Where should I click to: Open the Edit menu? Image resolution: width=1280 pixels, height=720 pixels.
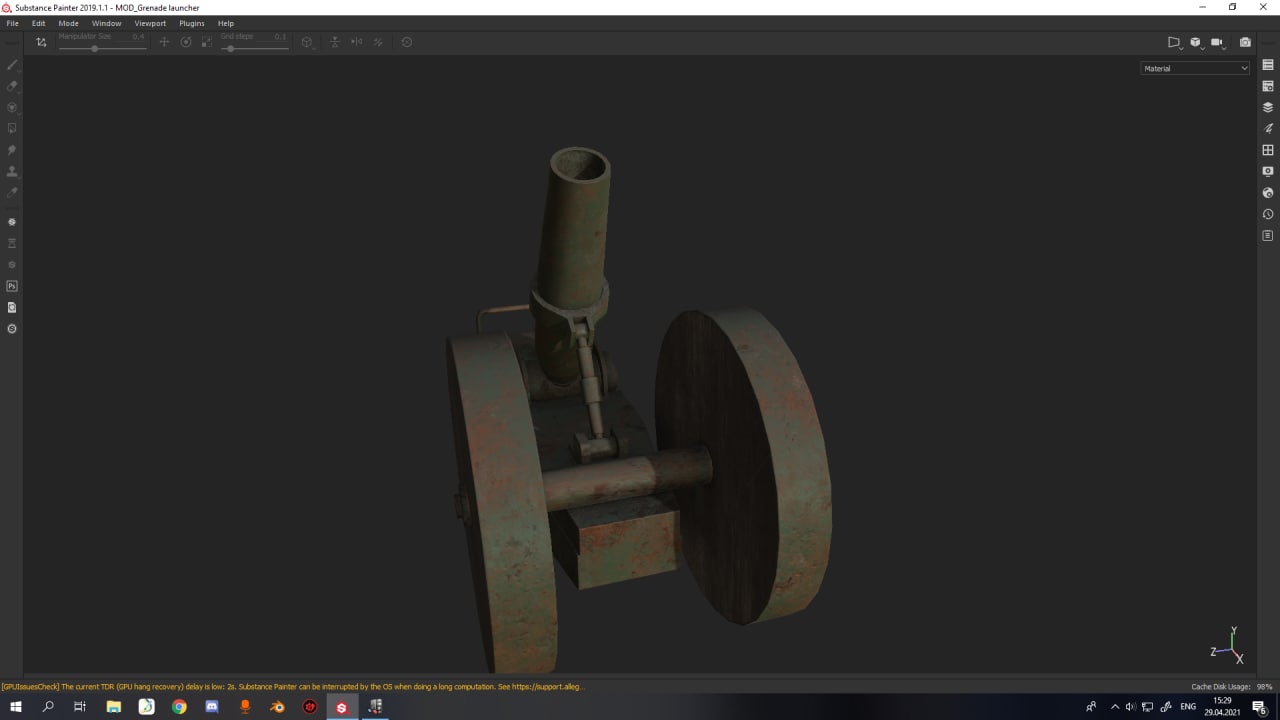tap(38, 23)
